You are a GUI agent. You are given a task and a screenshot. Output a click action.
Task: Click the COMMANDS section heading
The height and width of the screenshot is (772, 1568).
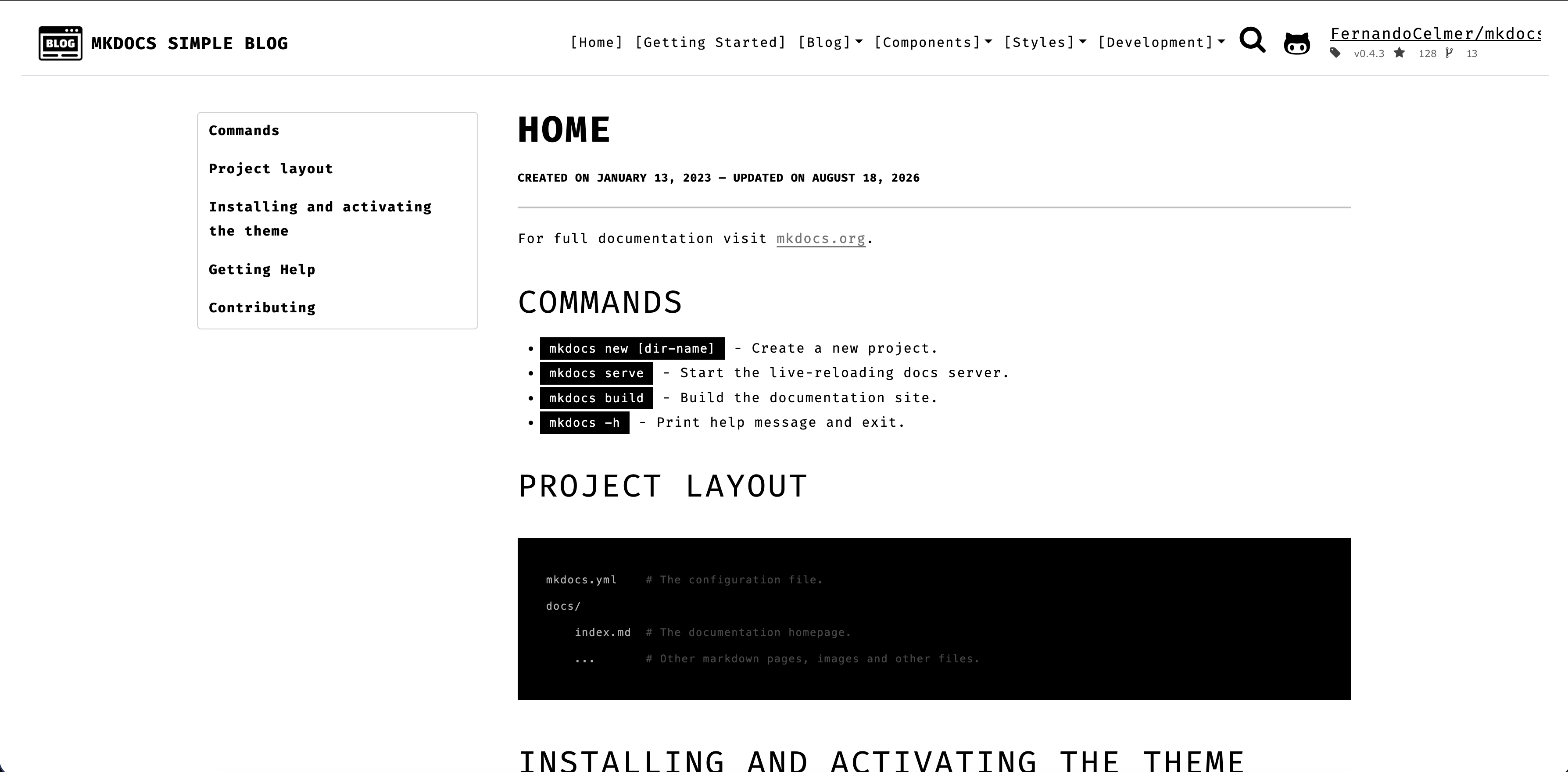pyautogui.click(x=600, y=302)
